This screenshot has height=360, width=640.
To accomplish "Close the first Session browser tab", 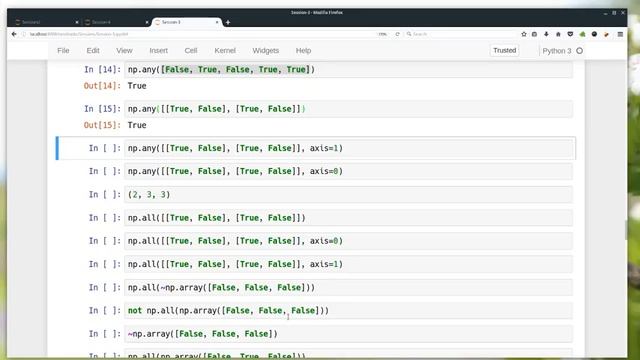I will (77, 22).
